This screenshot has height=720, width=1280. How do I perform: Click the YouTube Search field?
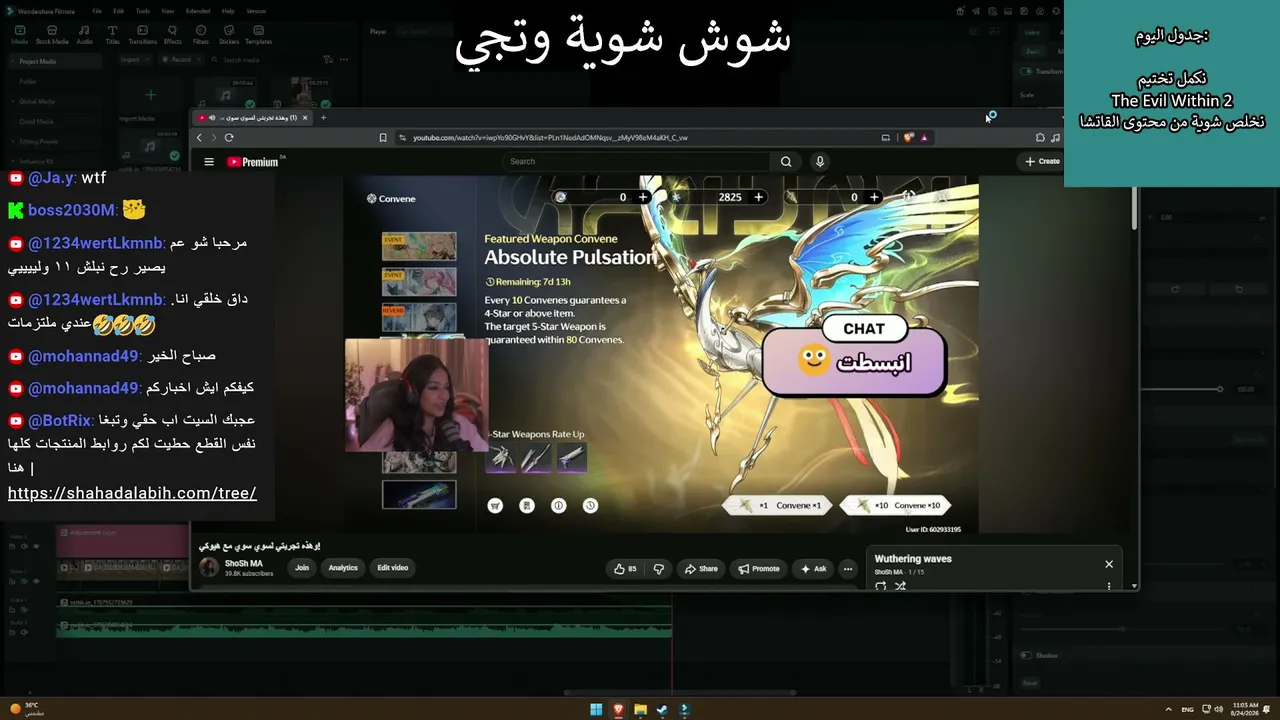tap(636, 161)
